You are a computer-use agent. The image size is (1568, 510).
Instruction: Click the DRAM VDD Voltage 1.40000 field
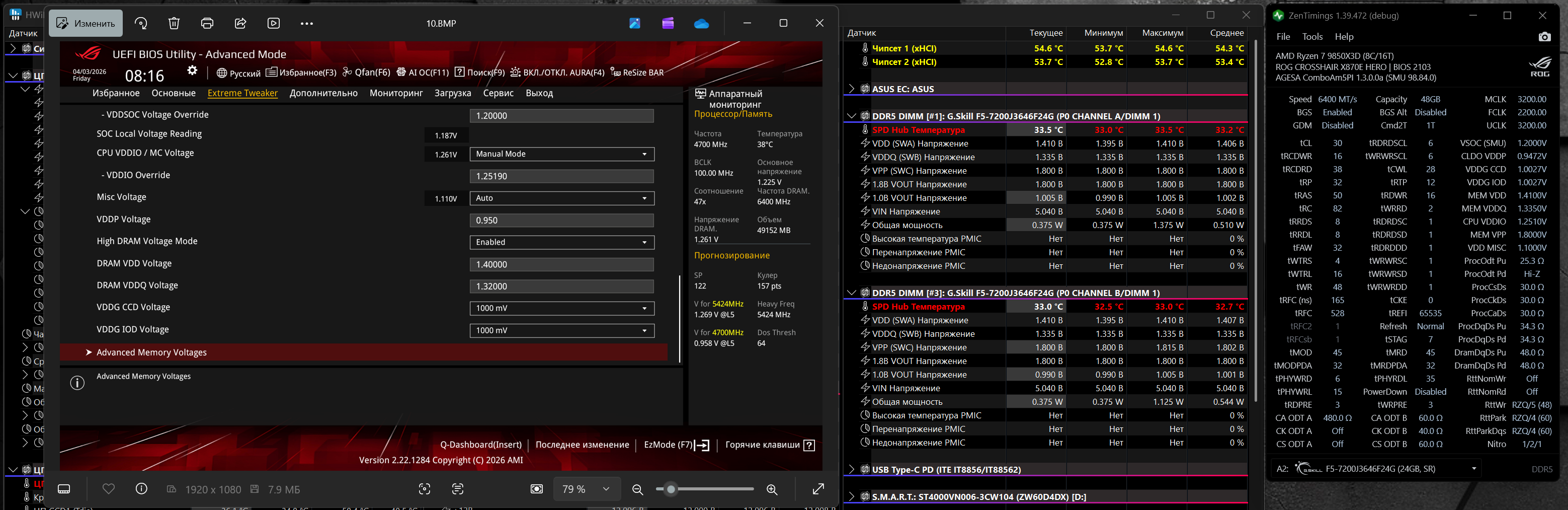tap(562, 264)
